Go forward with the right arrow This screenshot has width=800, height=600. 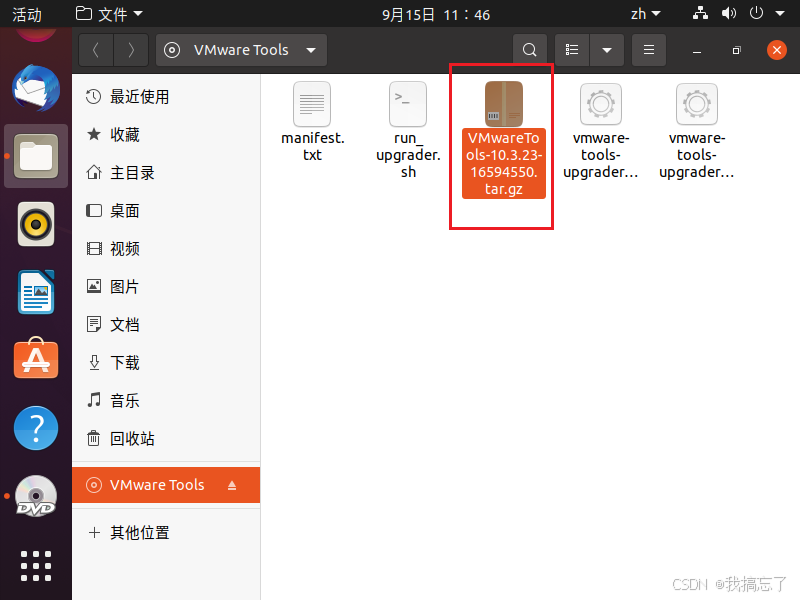pyautogui.click(x=131, y=50)
